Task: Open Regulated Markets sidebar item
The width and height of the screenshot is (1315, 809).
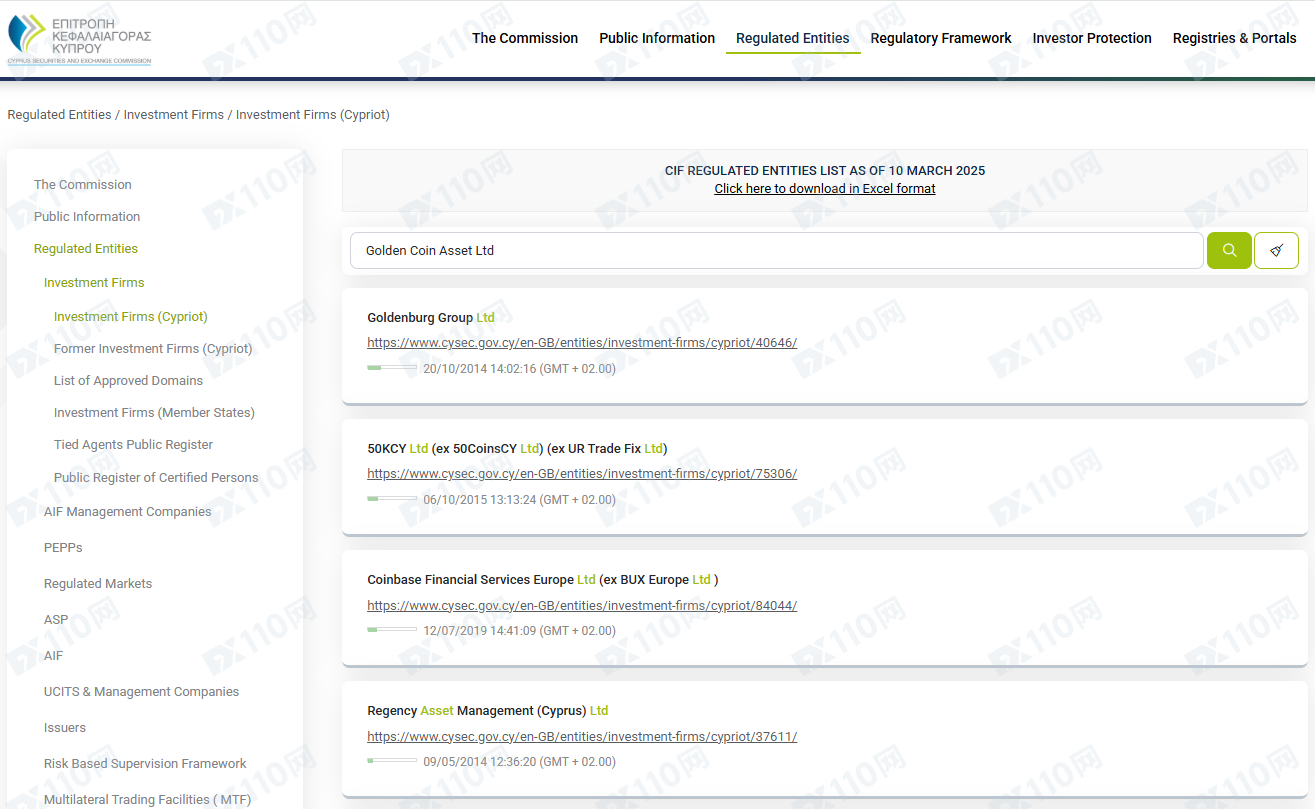Action: [x=98, y=584]
